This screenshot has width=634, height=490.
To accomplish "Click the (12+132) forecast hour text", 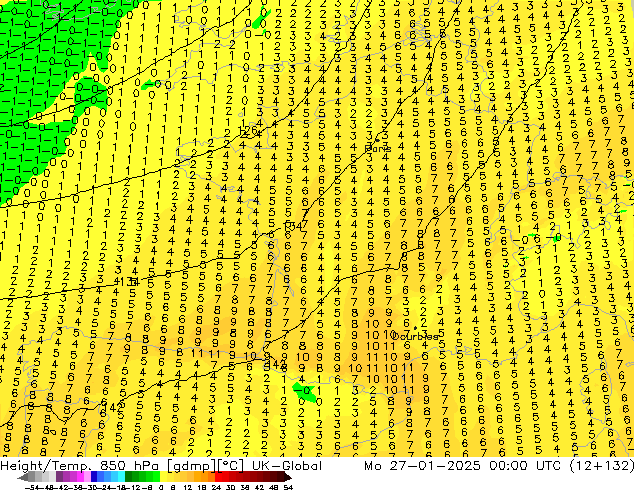I will point(602,466).
